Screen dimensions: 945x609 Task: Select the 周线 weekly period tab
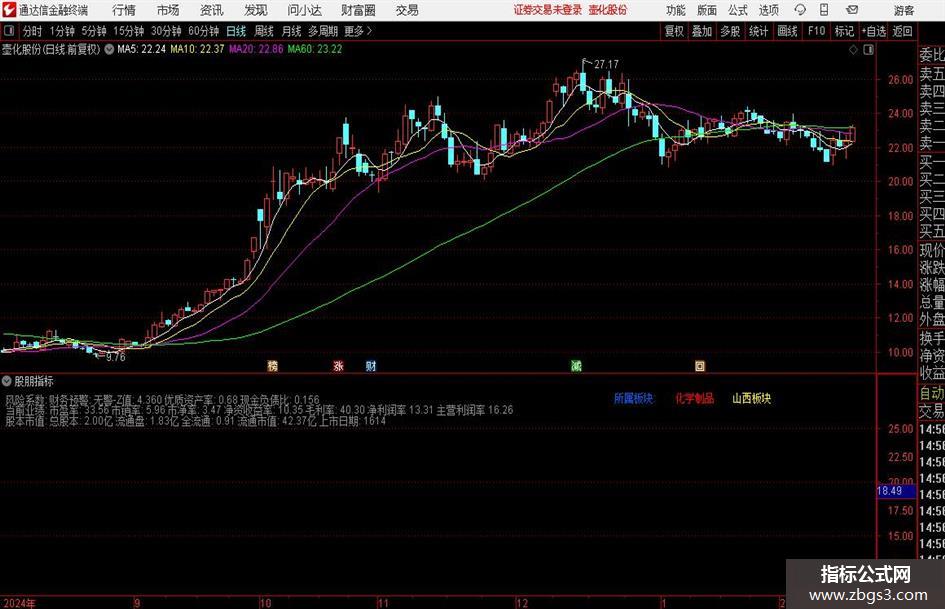tap(264, 31)
